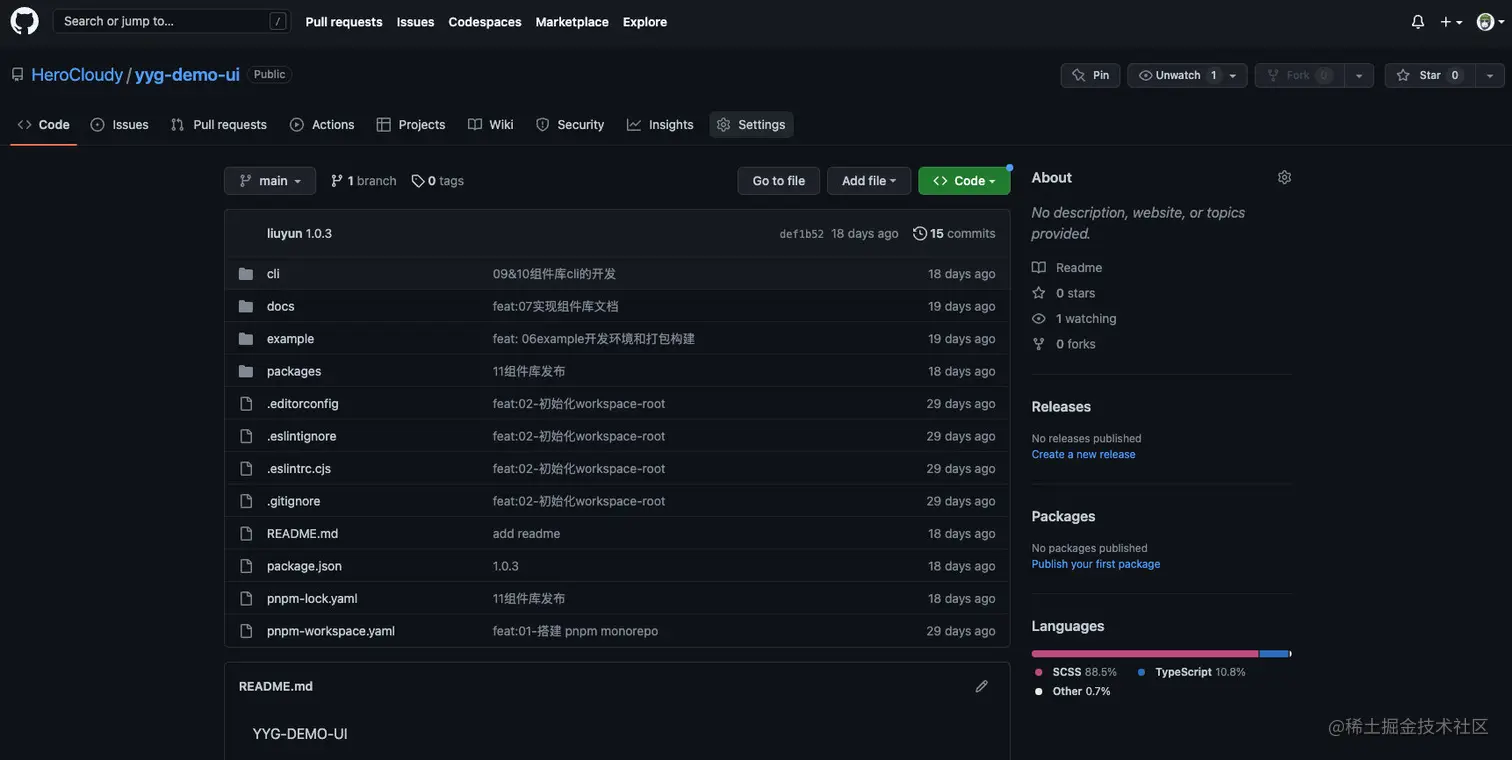Select the Code tab
1512x760 pixels.
(44, 125)
